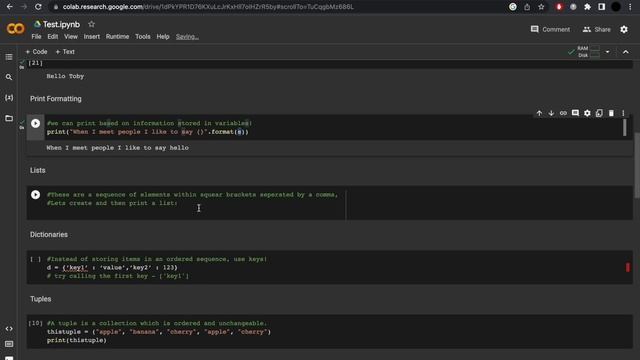Star the Test.ipynb notebook
This screenshot has height=360, width=640.
[91, 24]
